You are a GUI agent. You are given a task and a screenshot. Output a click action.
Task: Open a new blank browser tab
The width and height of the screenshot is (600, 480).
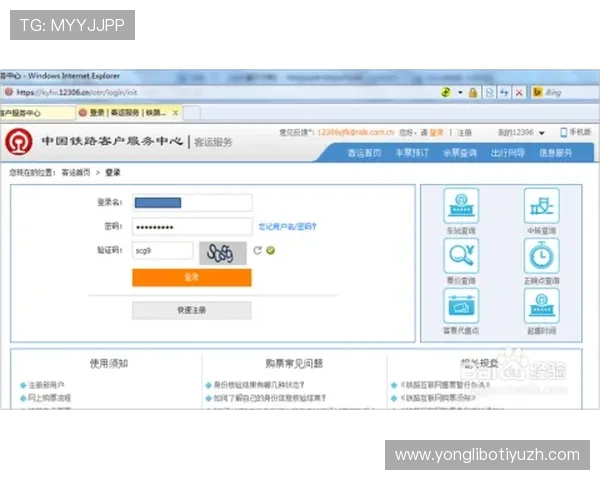192,113
